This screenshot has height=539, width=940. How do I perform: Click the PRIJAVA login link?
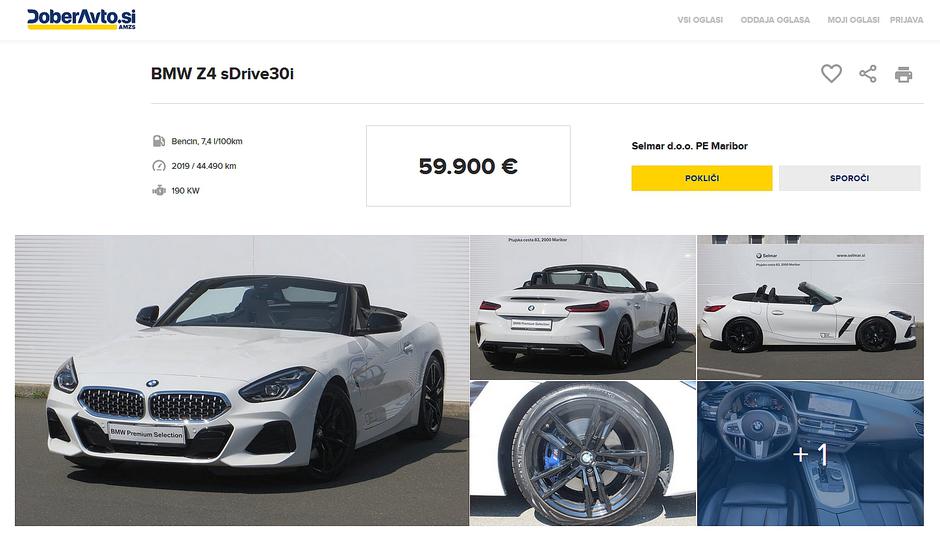tap(906, 20)
